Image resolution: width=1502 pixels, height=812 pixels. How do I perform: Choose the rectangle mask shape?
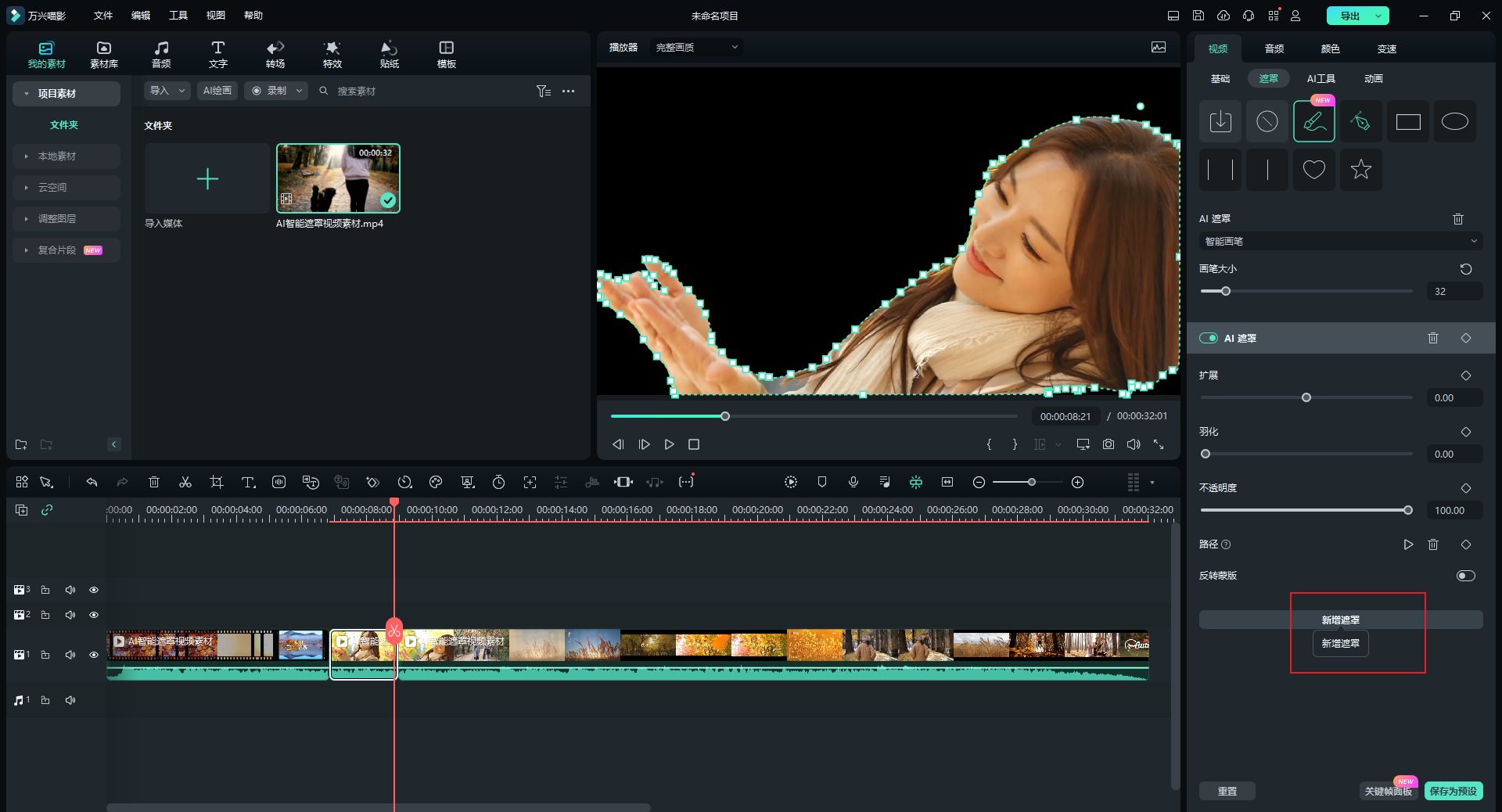click(1407, 122)
